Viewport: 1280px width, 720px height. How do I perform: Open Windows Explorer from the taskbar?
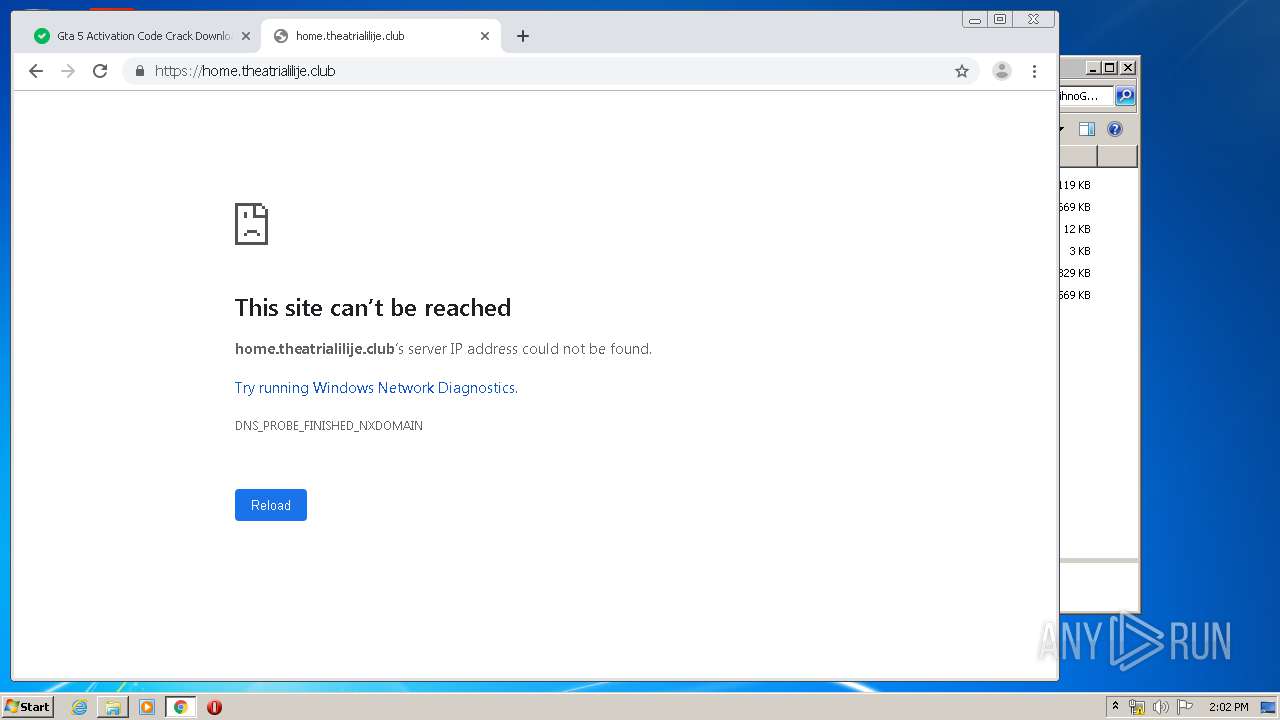coord(113,707)
